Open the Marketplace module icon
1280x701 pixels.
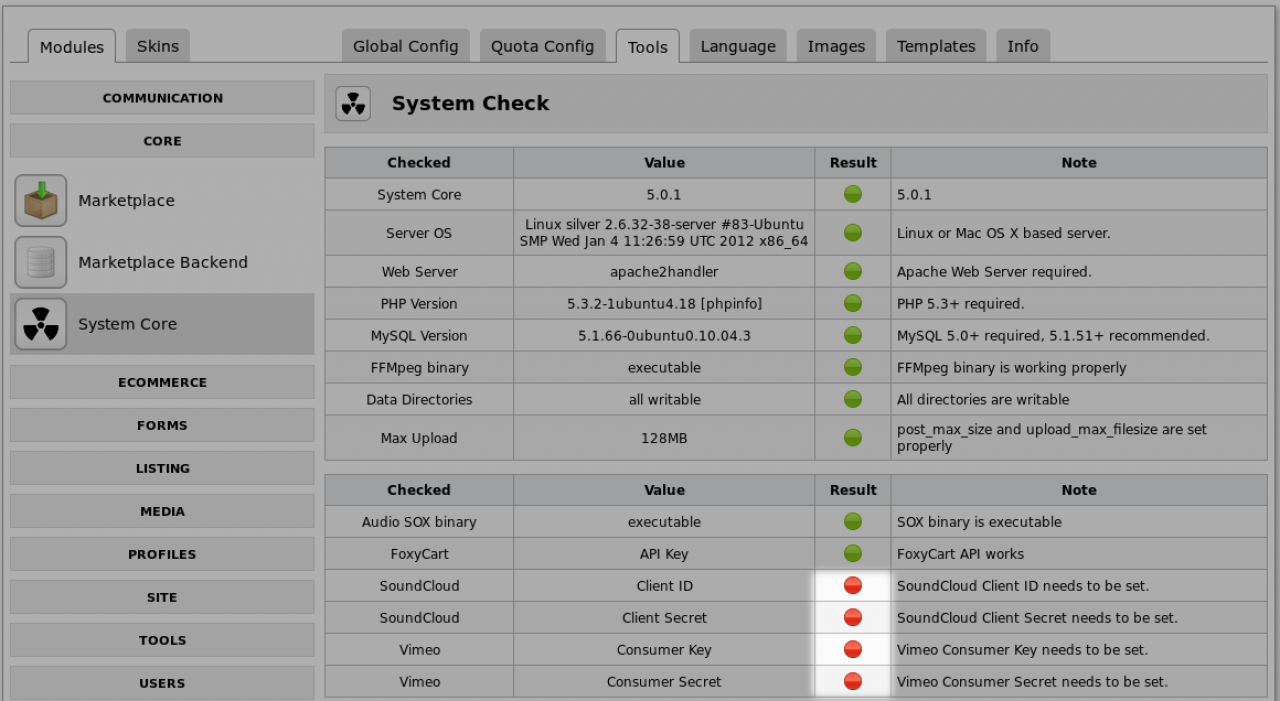[x=41, y=201]
